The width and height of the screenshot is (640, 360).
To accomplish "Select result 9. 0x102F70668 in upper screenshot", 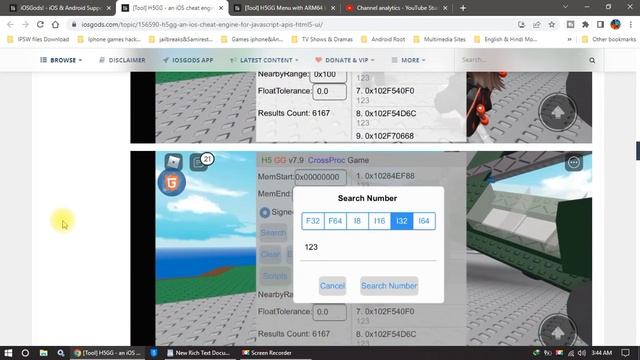I will pos(385,136).
